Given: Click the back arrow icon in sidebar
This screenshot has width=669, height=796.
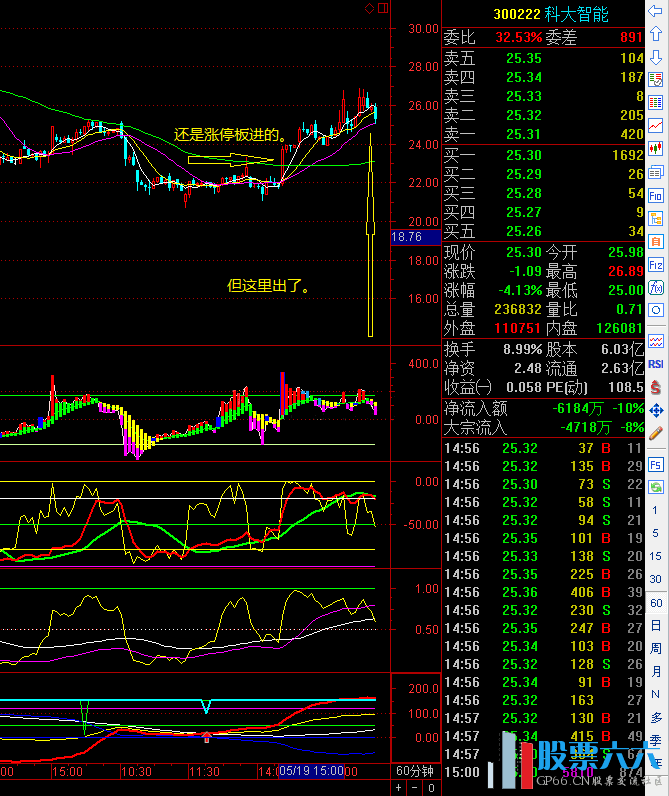Looking at the screenshot, I should tap(656, 12).
